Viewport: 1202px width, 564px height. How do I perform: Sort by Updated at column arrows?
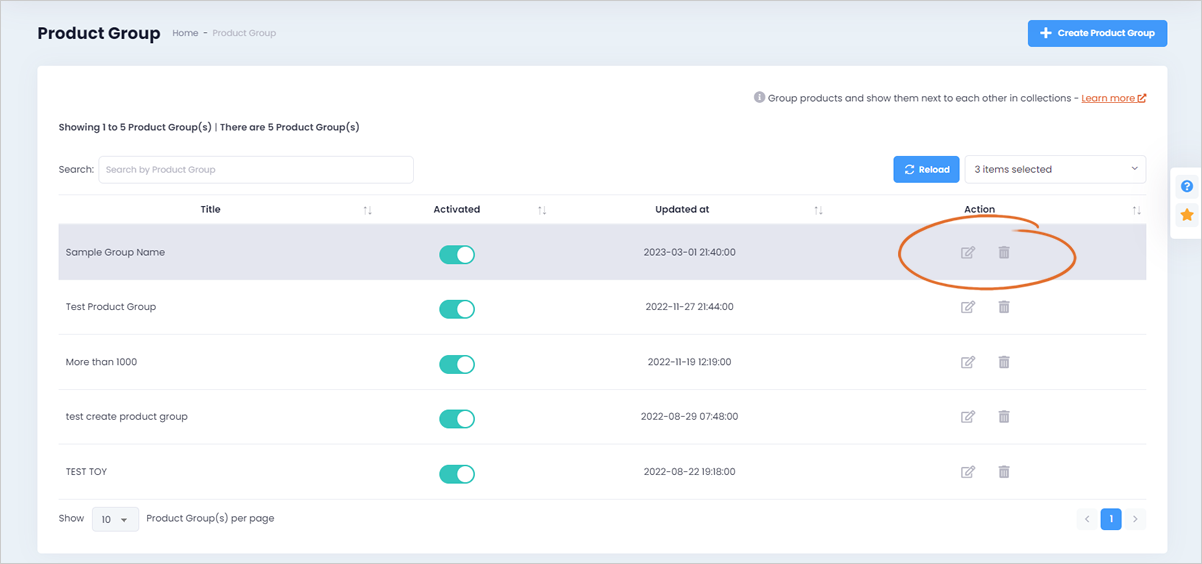click(818, 210)
